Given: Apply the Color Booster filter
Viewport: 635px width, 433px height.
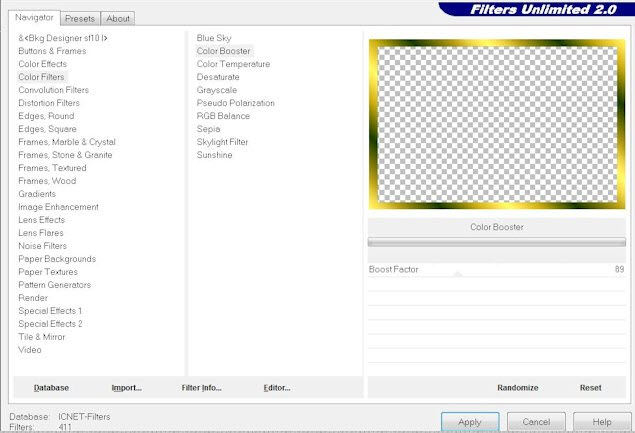Looking at the screenshot, I should (x=470, y=422).
